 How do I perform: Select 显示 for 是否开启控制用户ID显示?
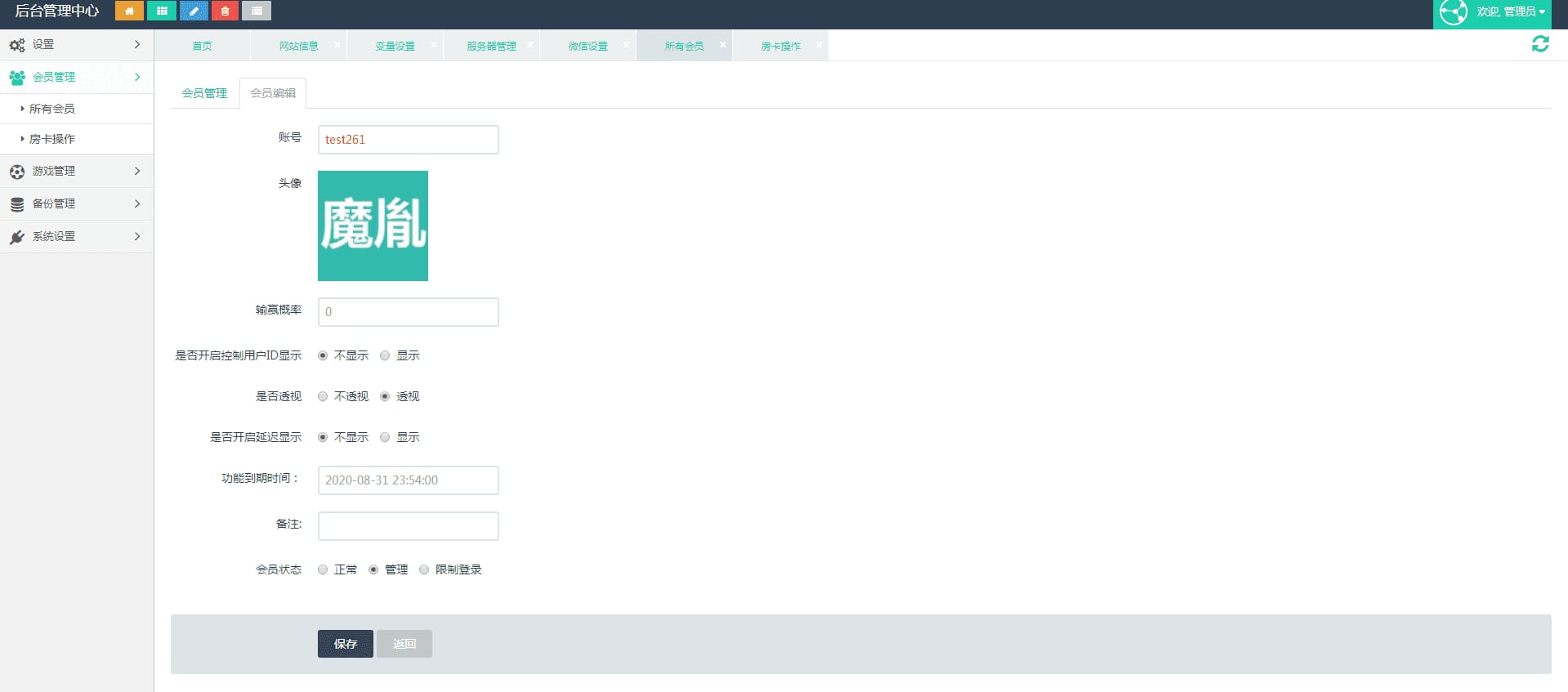pyautogui.click(x=385, y=355)
